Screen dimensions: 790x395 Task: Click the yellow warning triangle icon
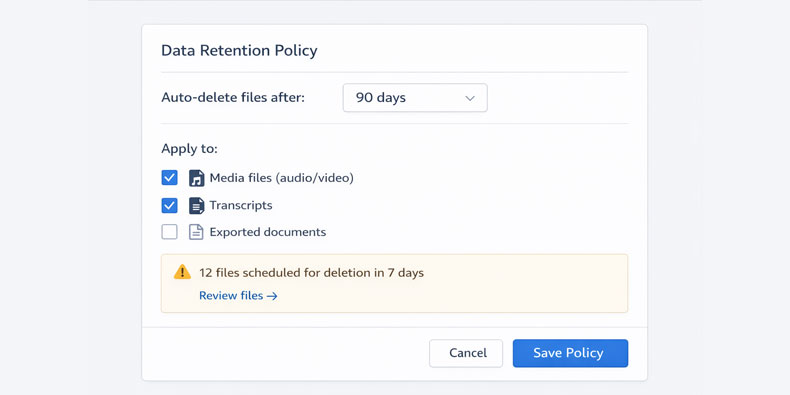click(182, 272)
